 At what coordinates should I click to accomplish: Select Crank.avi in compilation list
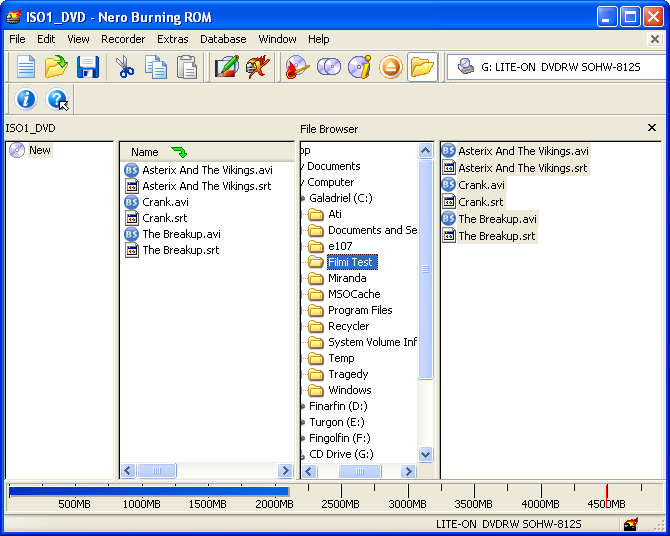[156, 202]
